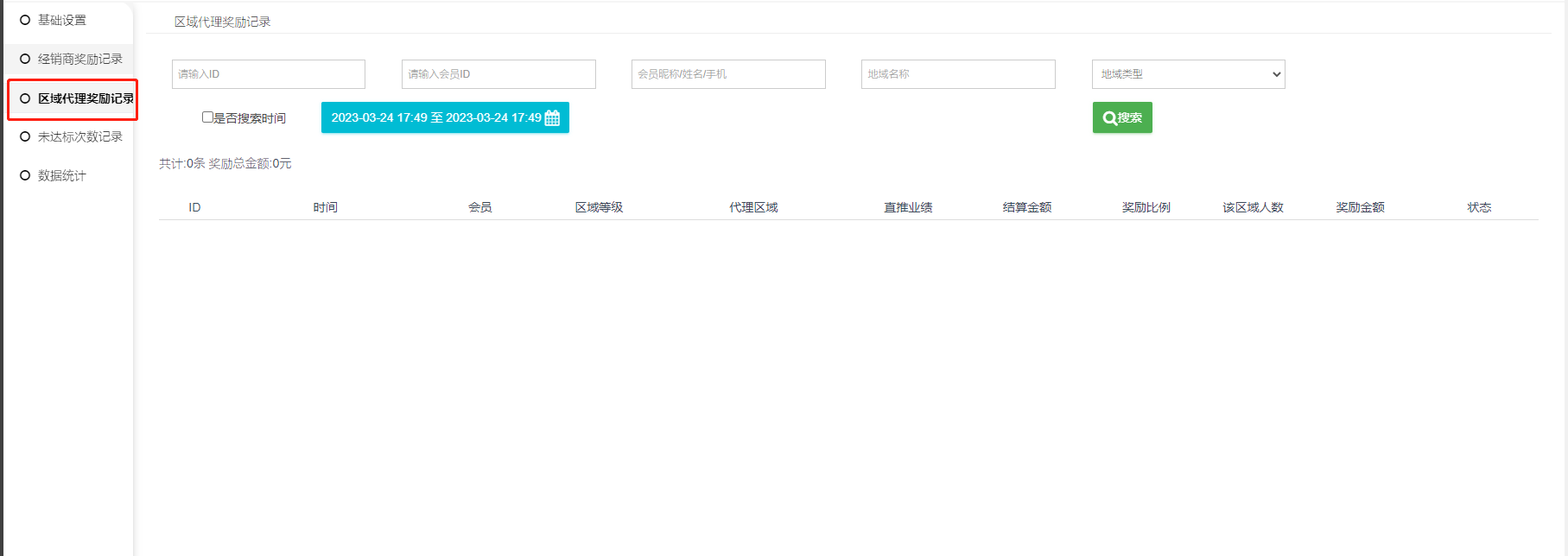This screenshot has width=1568, height=556.
Task: Click circle icon beside 经销商奖励记录
Action: point(25,59)
